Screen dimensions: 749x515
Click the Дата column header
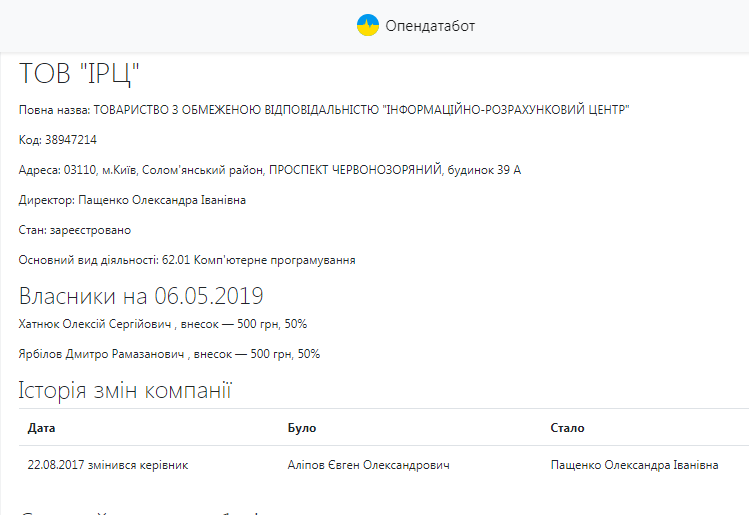point(42,428)
